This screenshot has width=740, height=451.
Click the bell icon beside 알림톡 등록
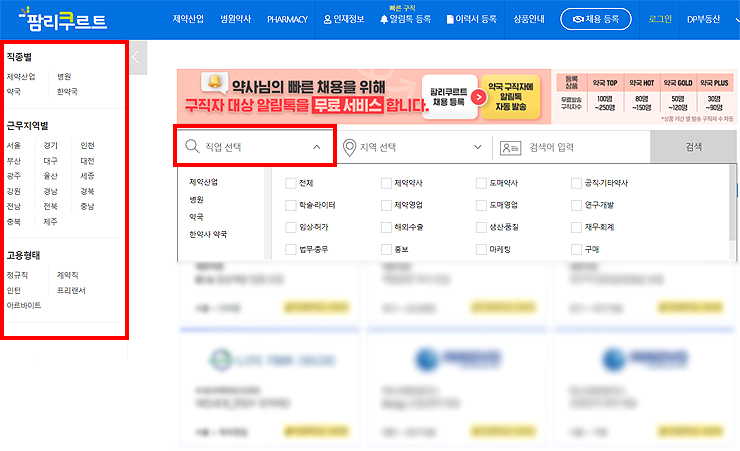point(384,19)
